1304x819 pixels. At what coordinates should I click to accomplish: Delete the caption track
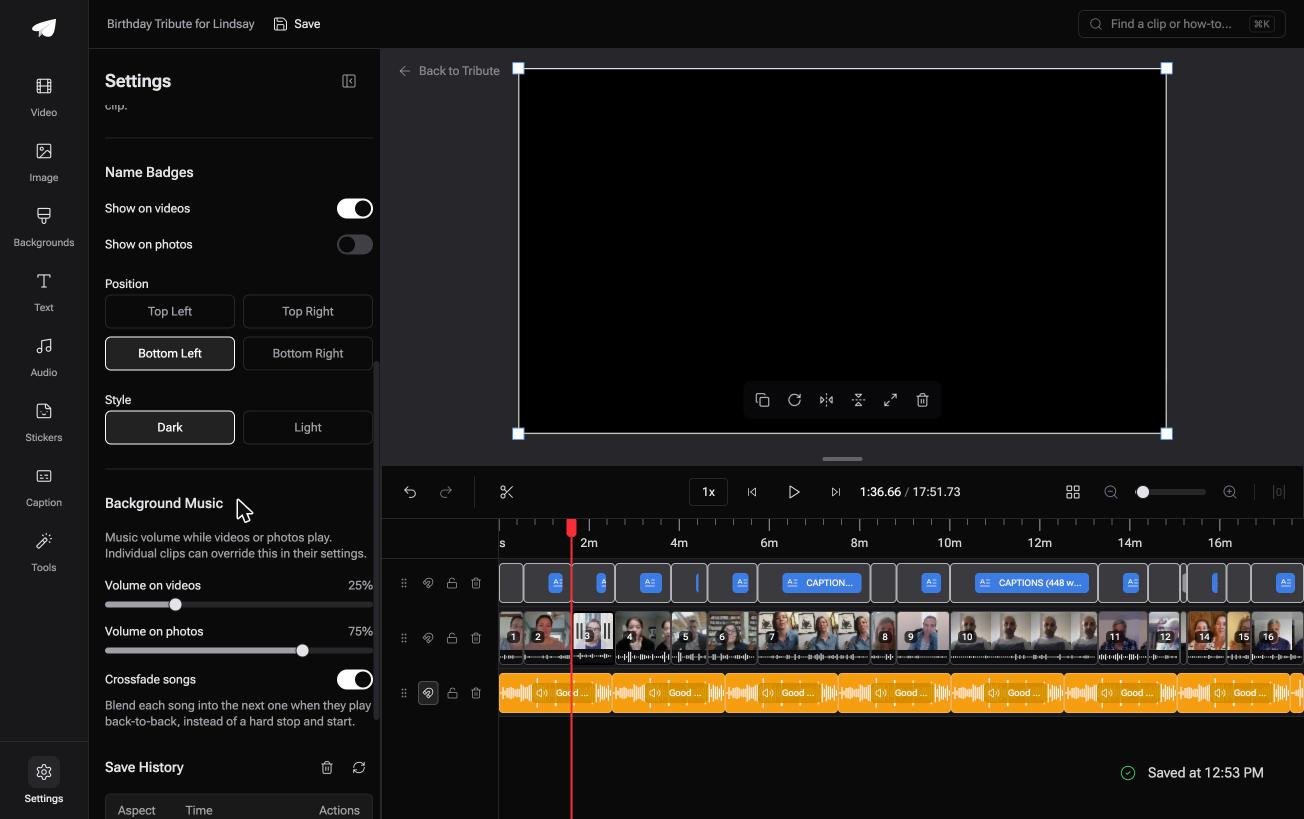point(476,583)
